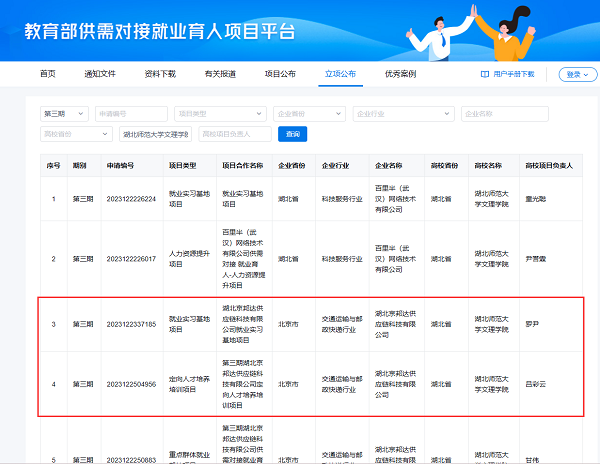
Task: Click the 用户手册下载 book icon
Action: pos(485,74)
